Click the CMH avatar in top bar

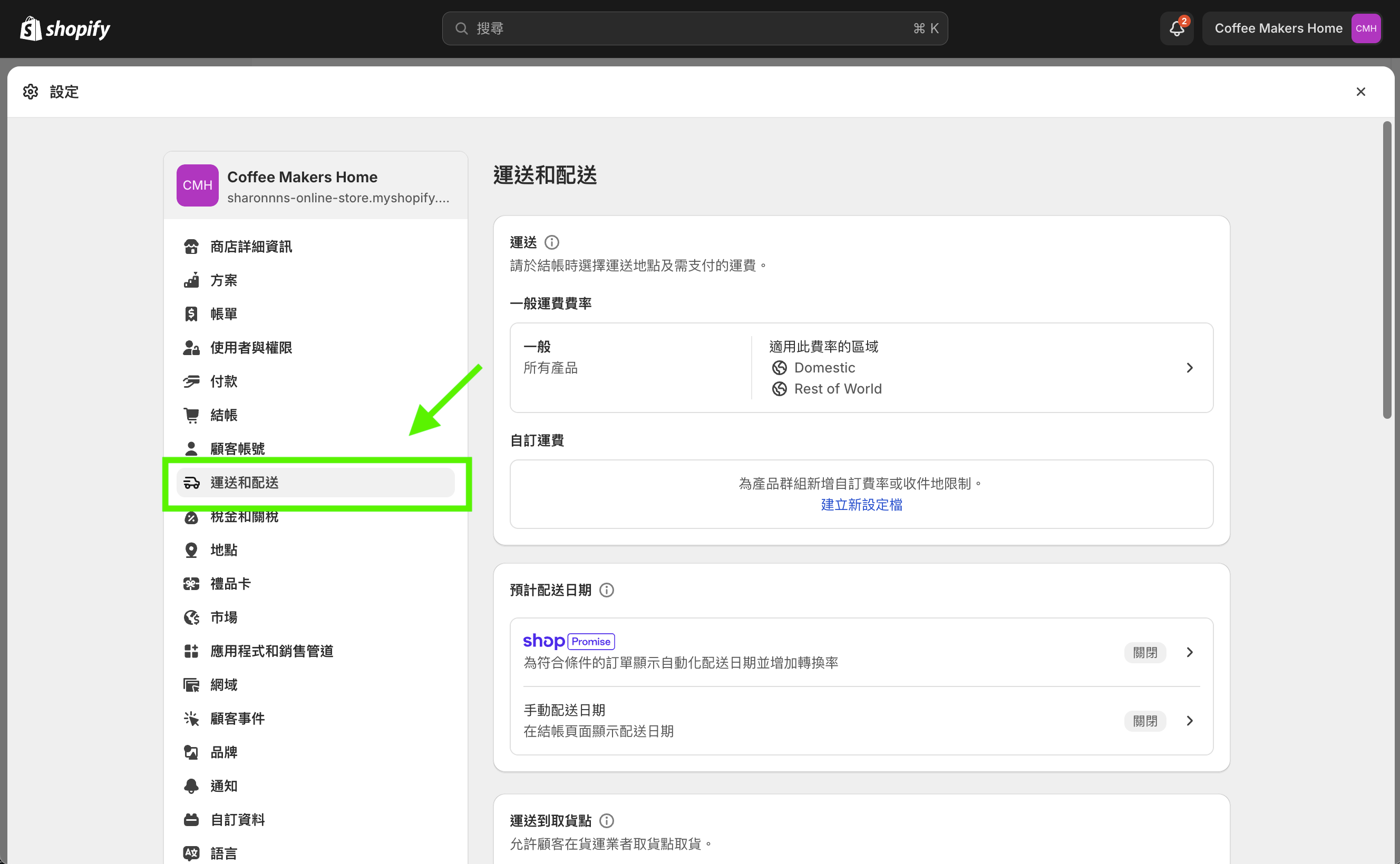click(1366, 28)
